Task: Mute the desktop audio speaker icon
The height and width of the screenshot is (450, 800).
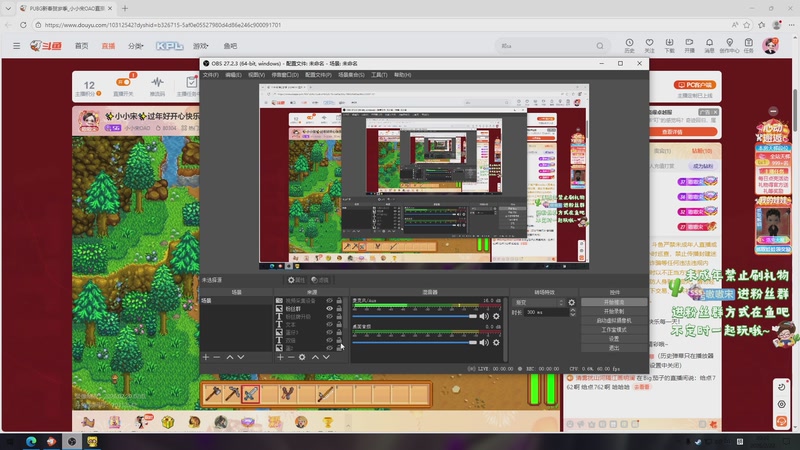Action: (484, 342)
